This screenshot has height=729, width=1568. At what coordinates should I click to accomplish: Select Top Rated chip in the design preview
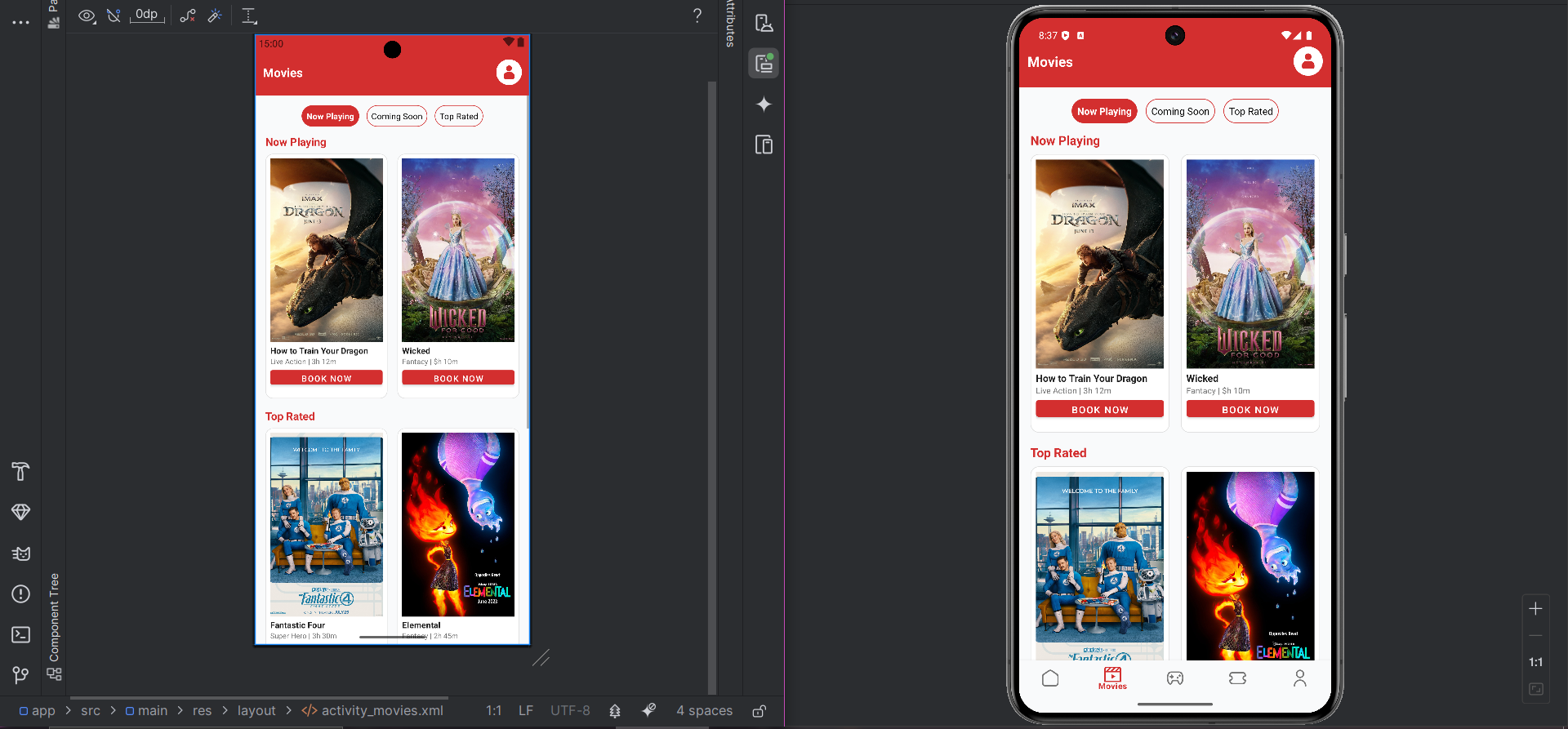tap(459, 117)
